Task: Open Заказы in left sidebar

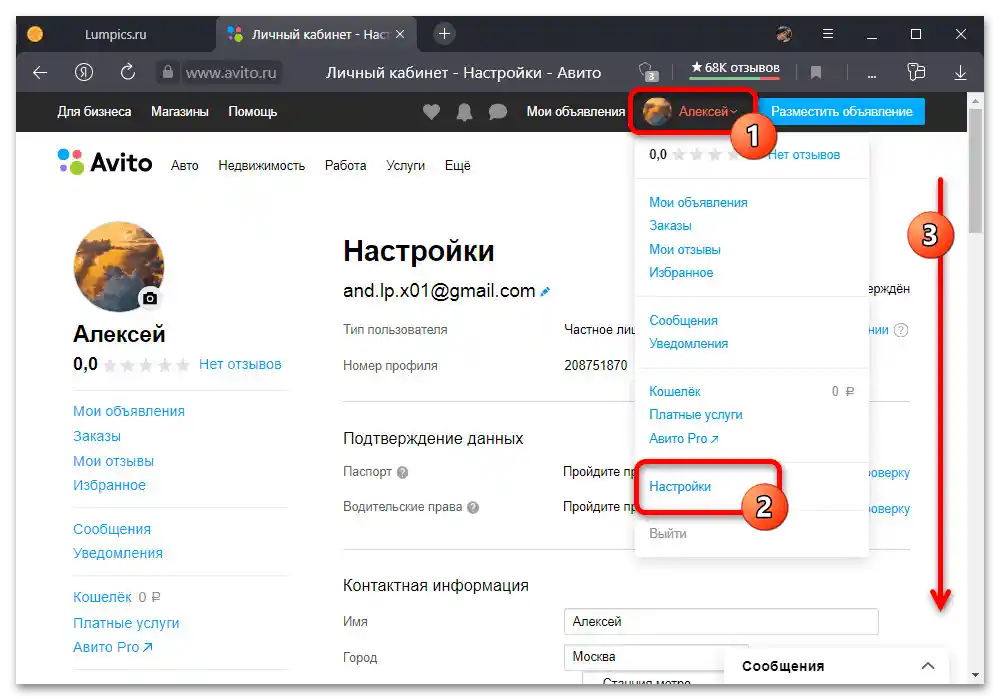Action: (x=96, y=436)
